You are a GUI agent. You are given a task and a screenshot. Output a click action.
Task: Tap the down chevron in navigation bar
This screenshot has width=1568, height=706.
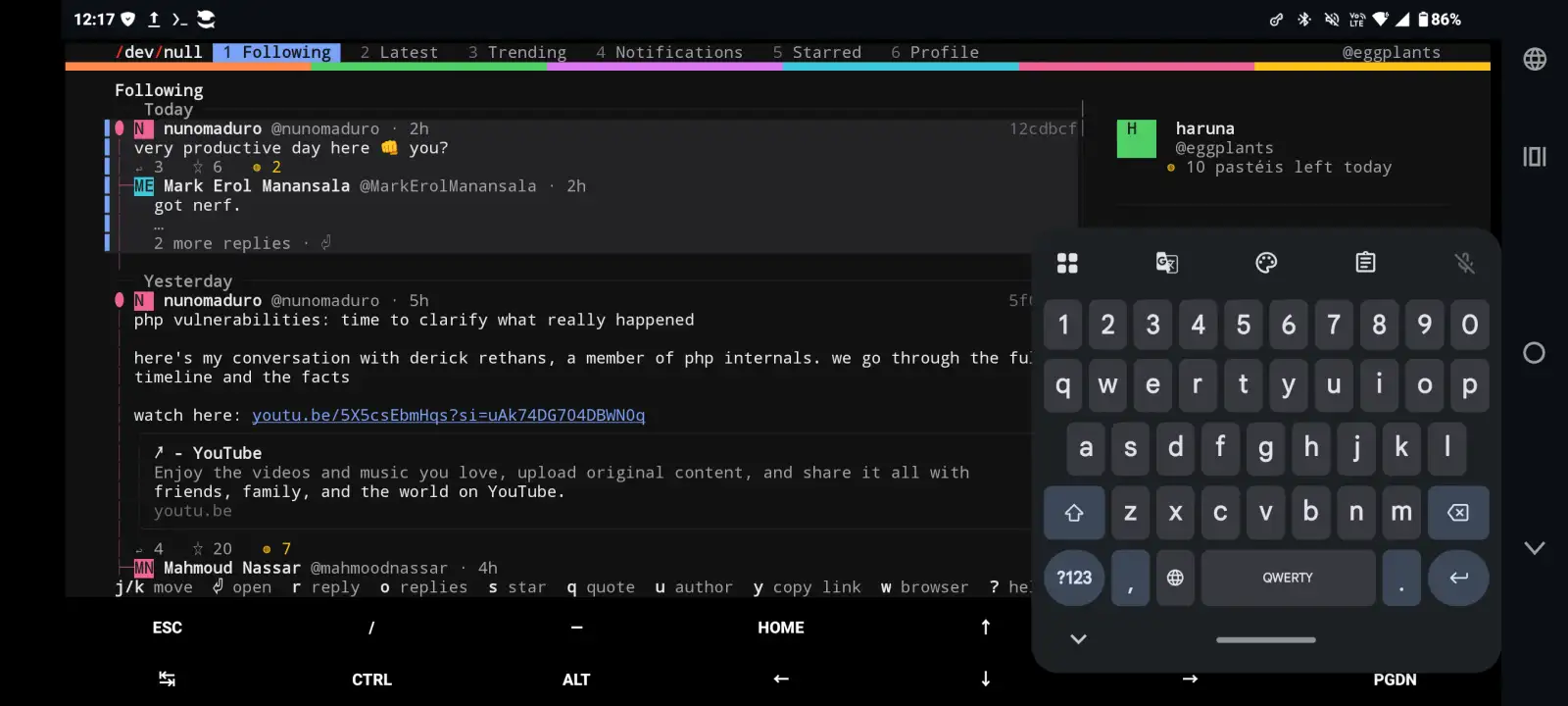click(1535, 548)
